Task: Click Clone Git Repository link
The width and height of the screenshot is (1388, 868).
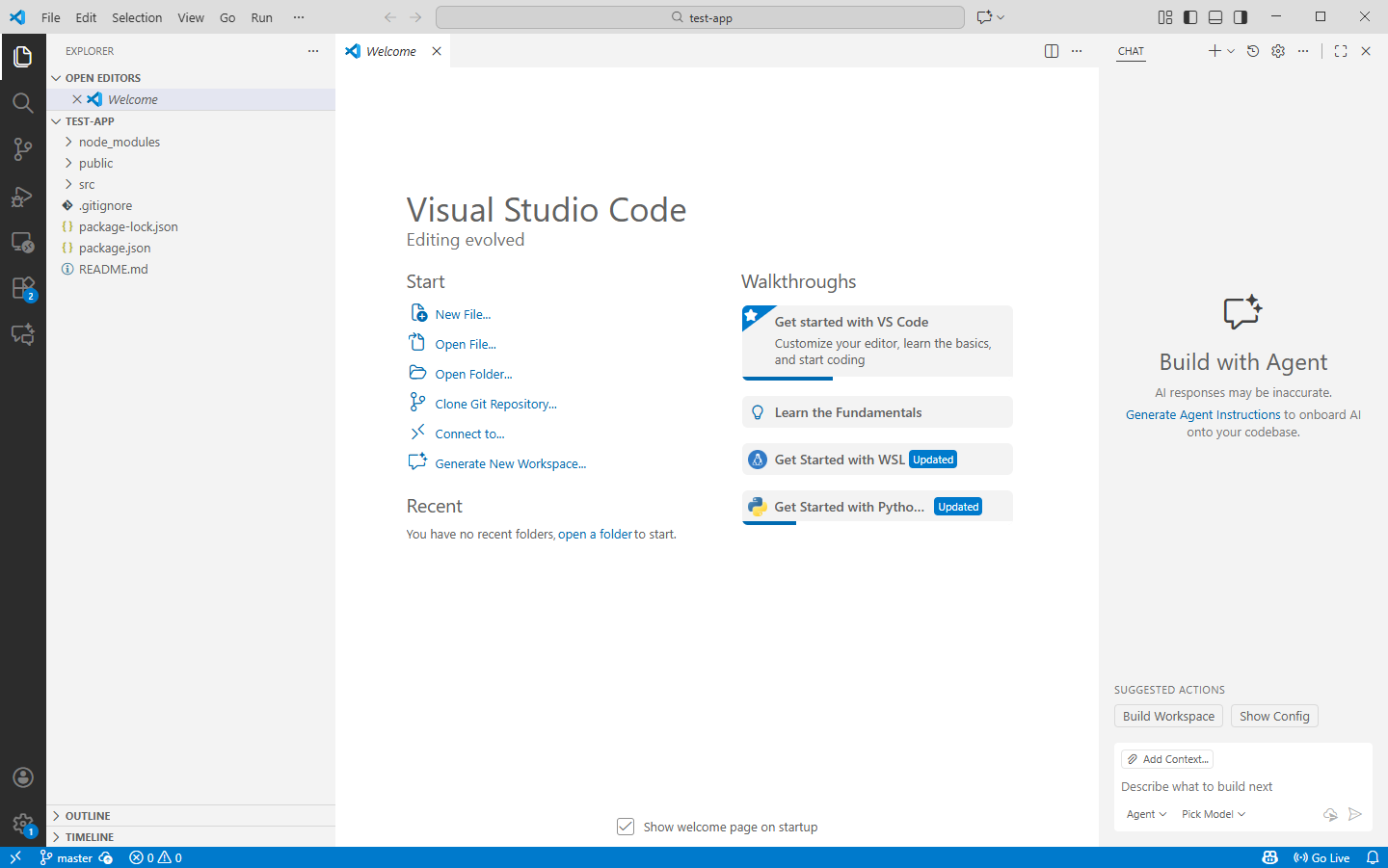Action: [495, 404]
